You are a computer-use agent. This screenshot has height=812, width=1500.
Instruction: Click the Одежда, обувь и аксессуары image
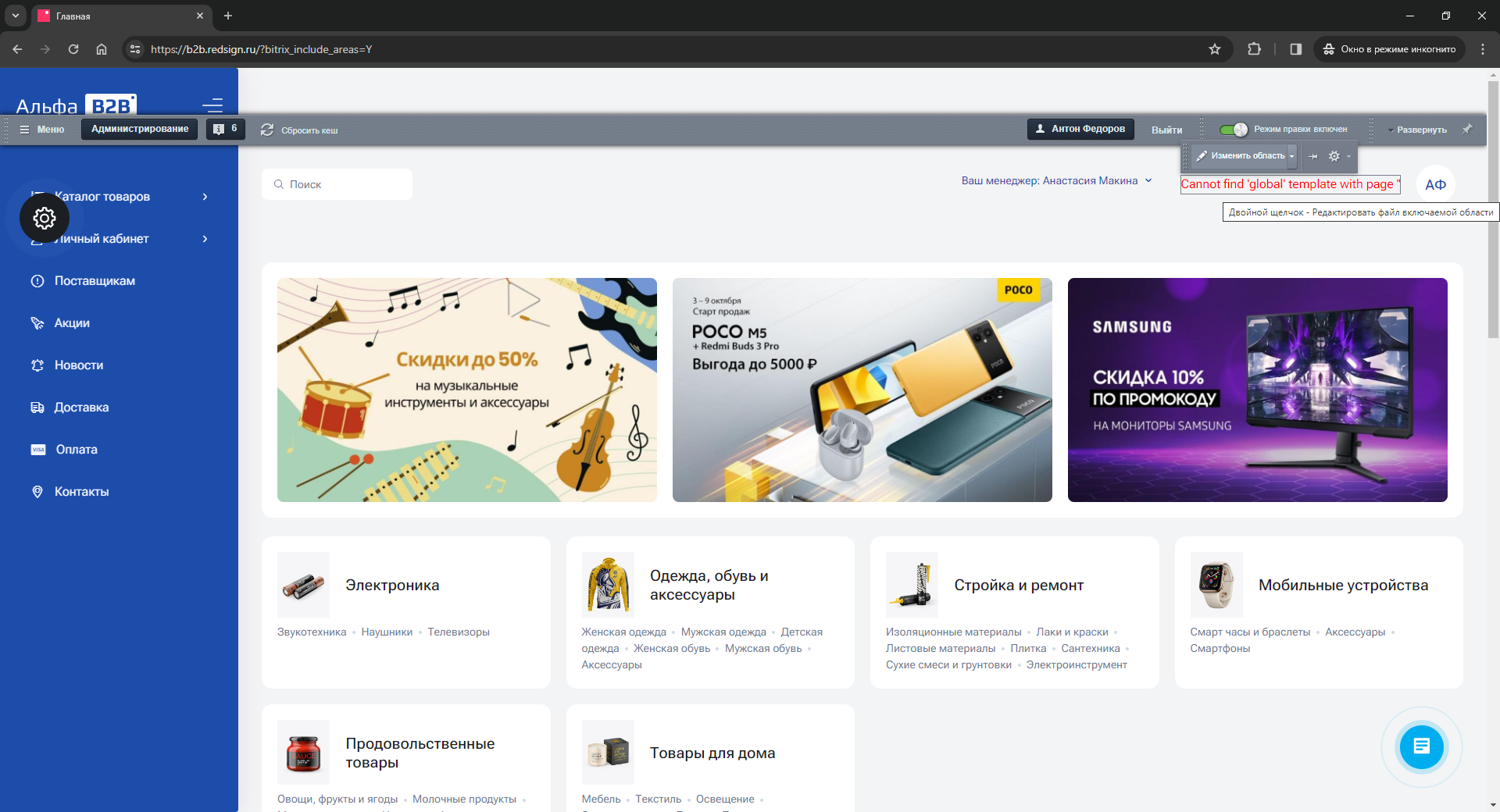608,585
